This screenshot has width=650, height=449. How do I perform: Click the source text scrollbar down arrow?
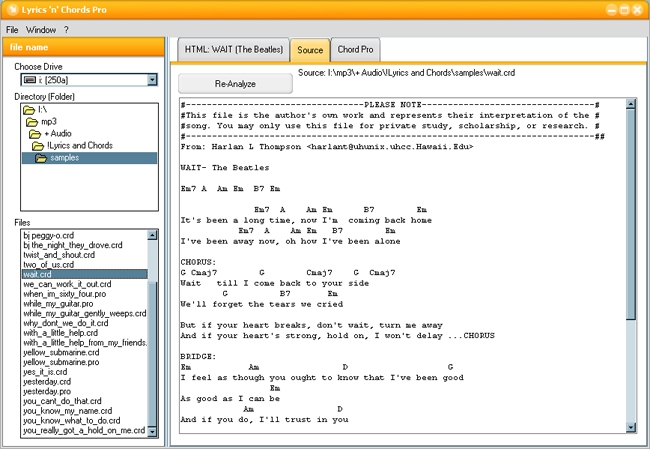(x=631, y=426)
